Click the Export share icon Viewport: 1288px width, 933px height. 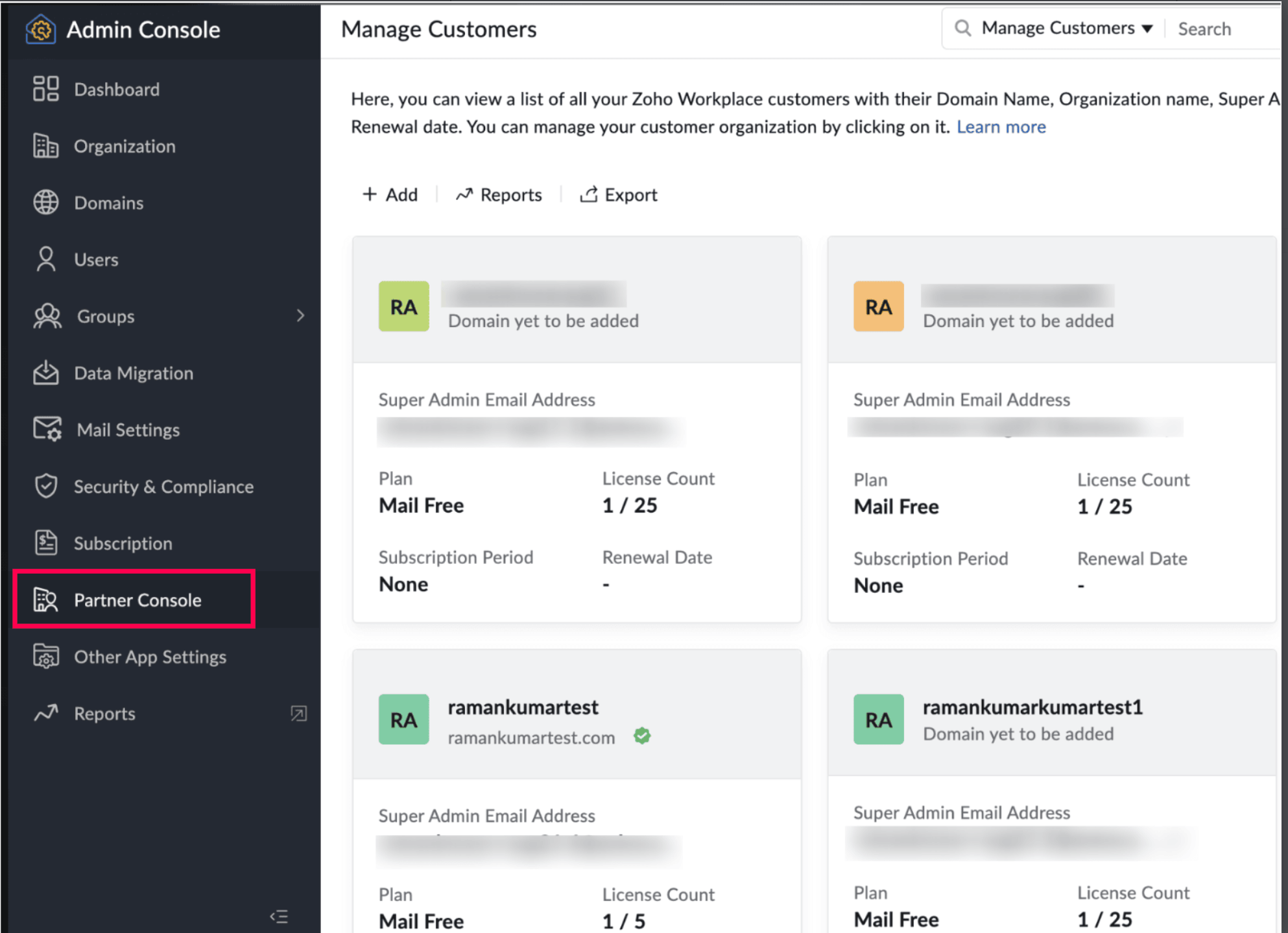(588, 194)
